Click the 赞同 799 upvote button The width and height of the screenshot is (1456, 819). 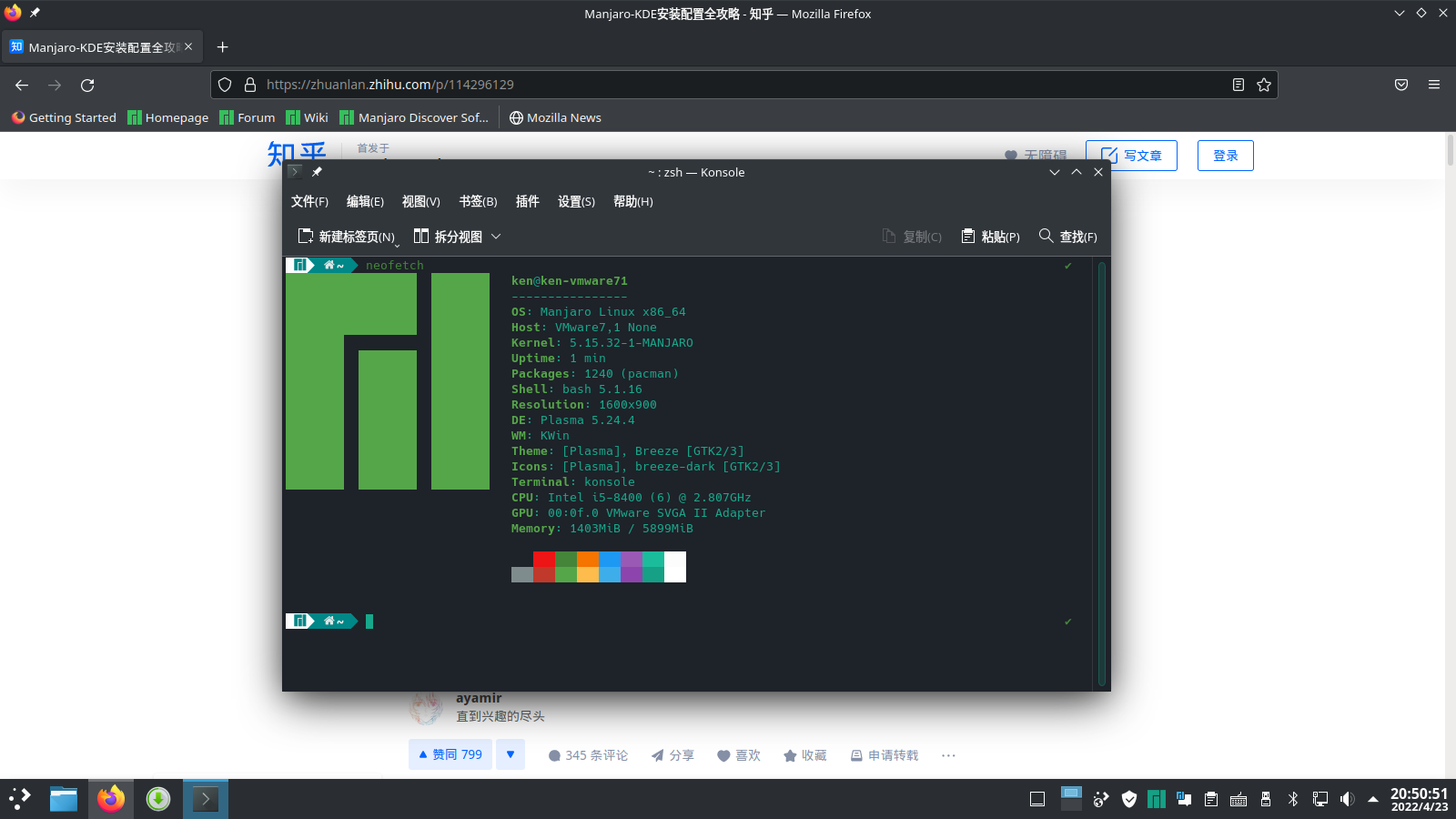[x=450, y=754]
